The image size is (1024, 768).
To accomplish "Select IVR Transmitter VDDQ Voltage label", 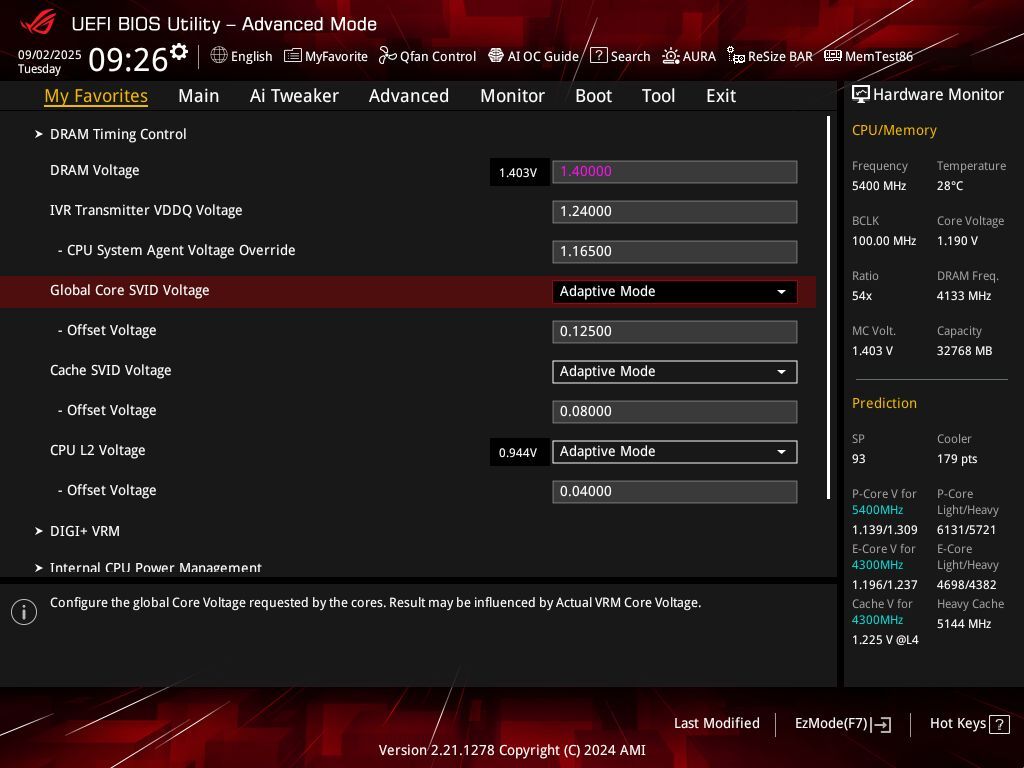I will pos(146,210).
